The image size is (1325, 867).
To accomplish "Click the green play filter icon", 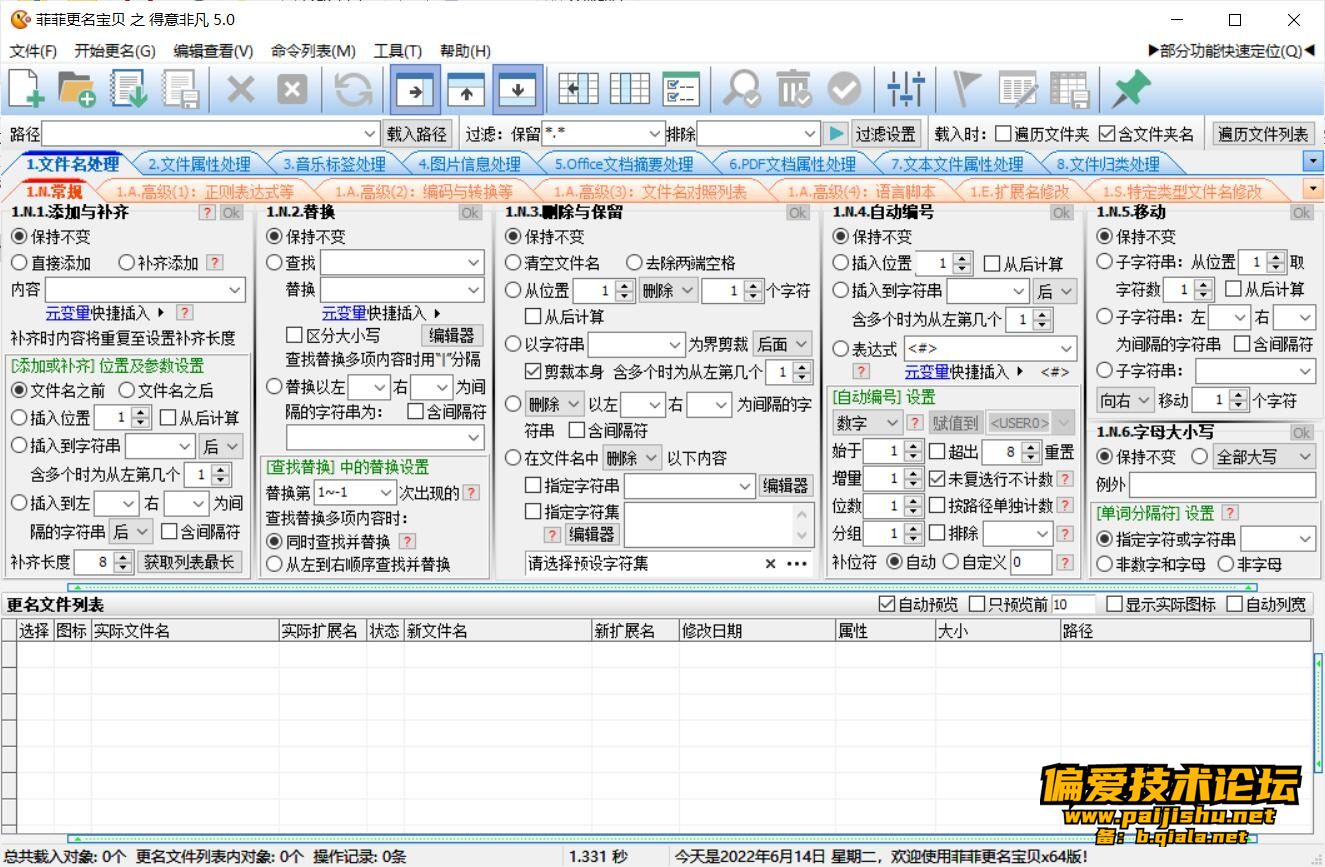I will pyautogui.click(x=836, y=133).
